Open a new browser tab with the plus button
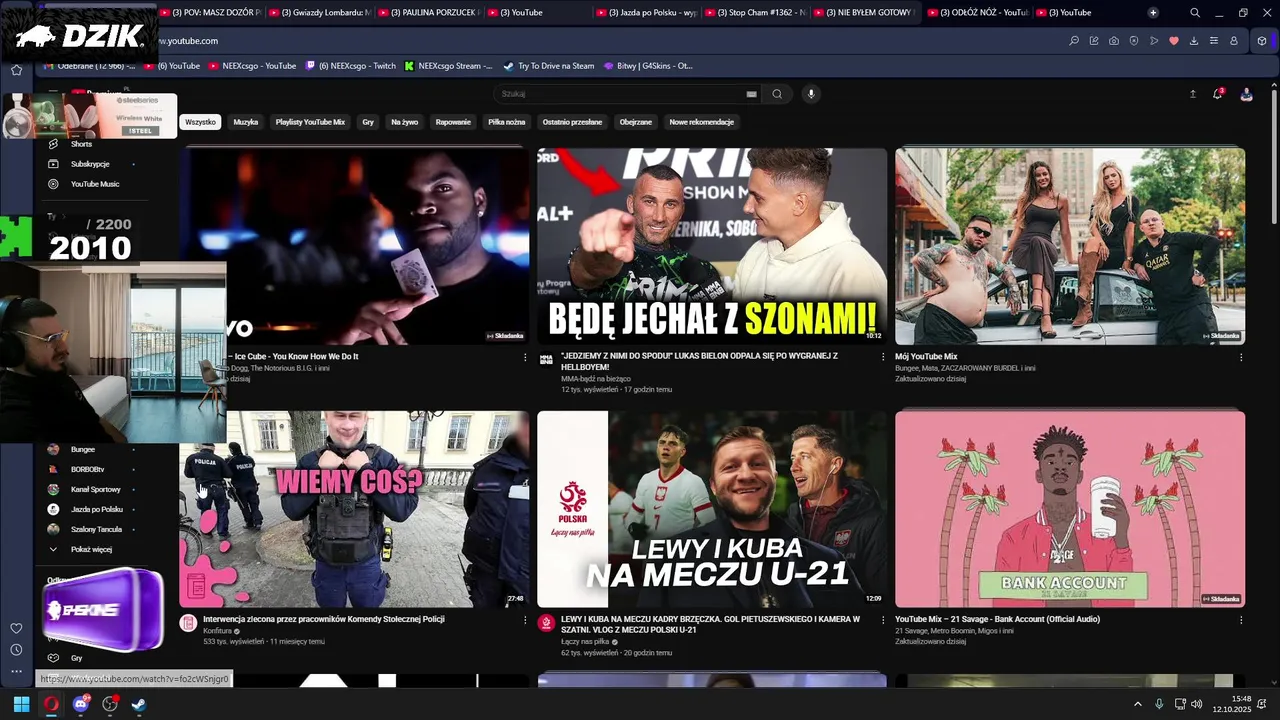1280x720 pixels. coord(1153,13)
